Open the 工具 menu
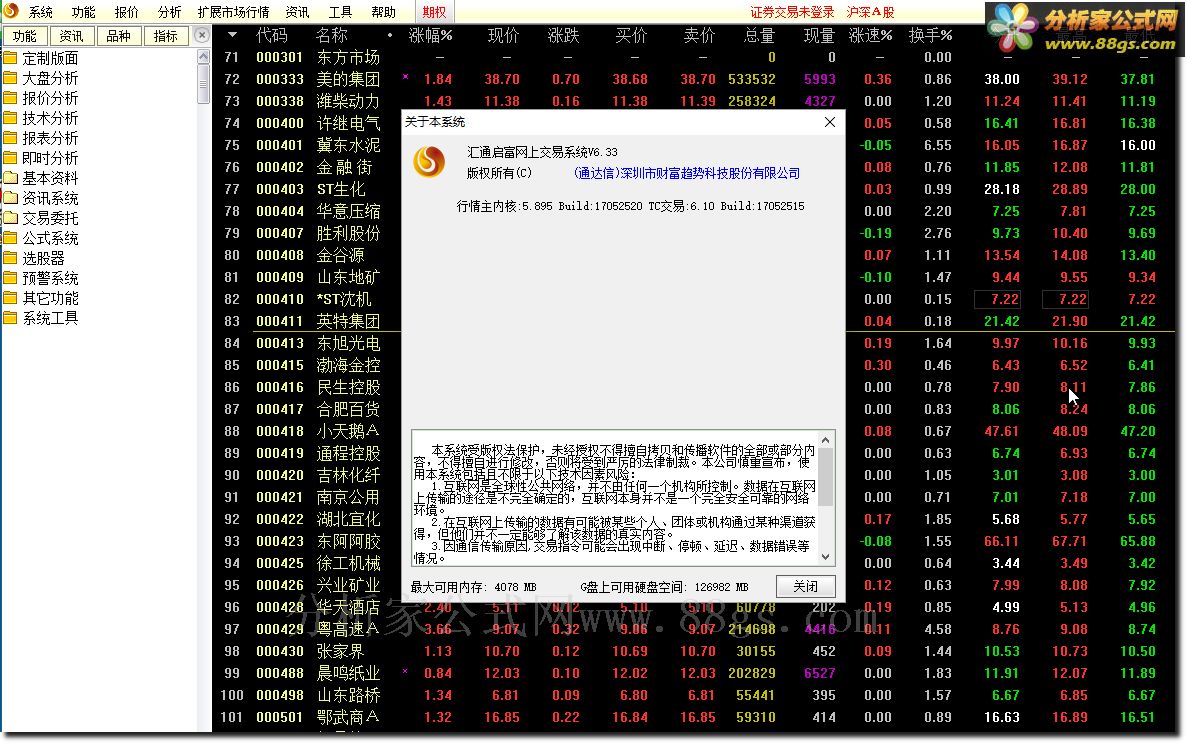 coord(340,12)
